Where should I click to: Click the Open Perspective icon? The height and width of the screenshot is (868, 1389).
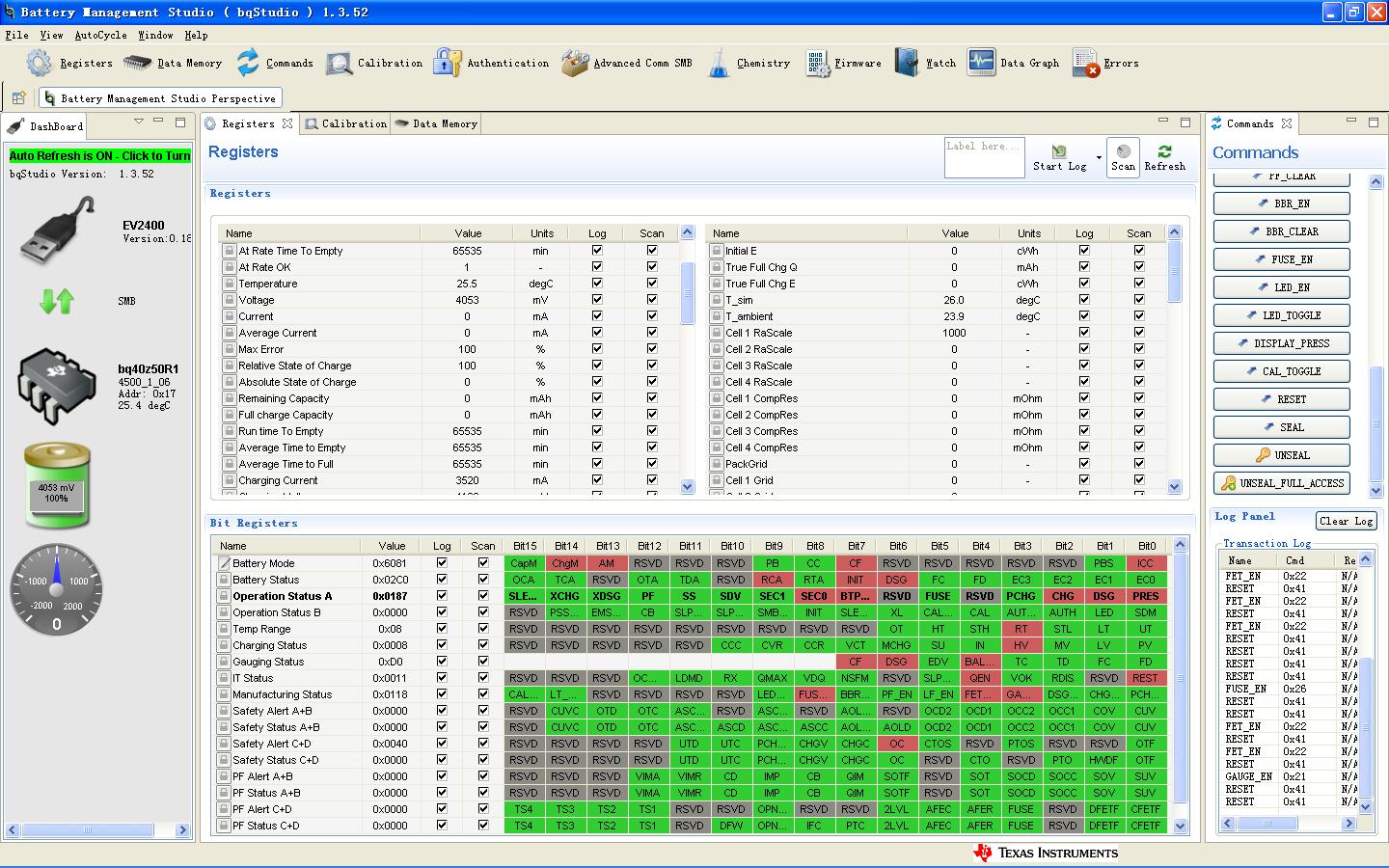coord(18,97)
